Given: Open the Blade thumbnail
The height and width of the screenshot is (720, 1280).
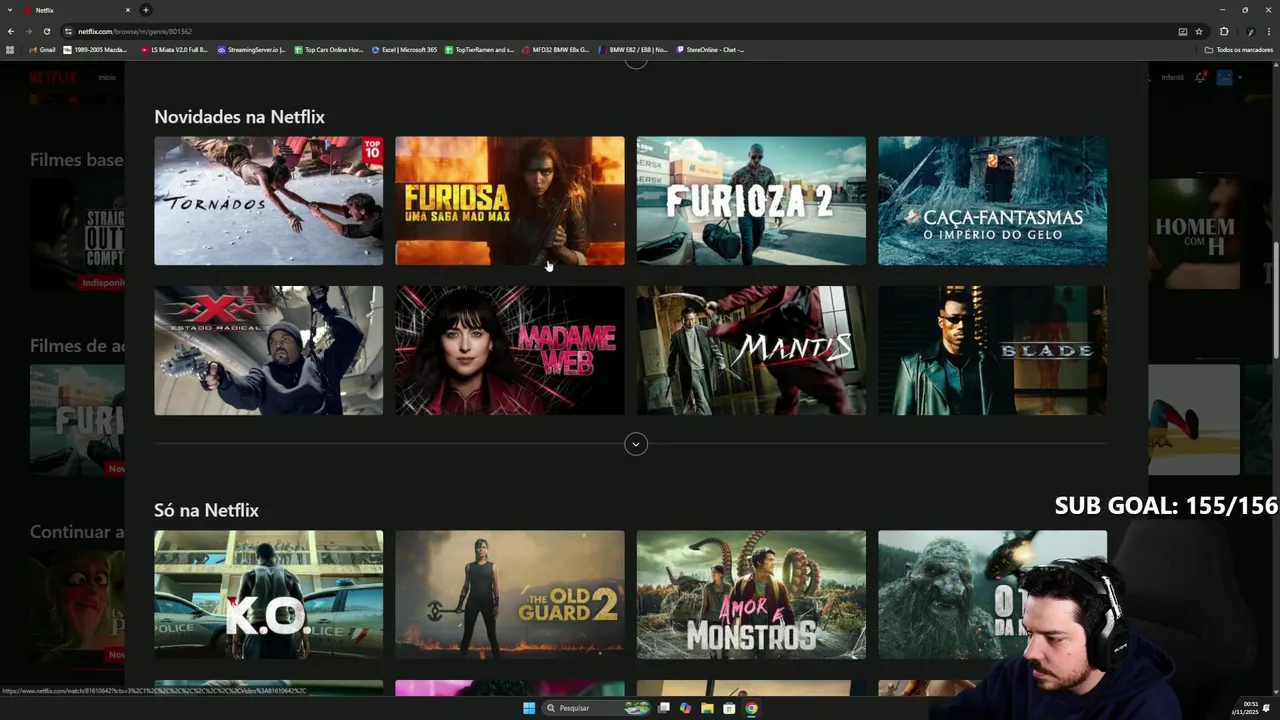Looking at the screenshot, I should coord(992,350).
